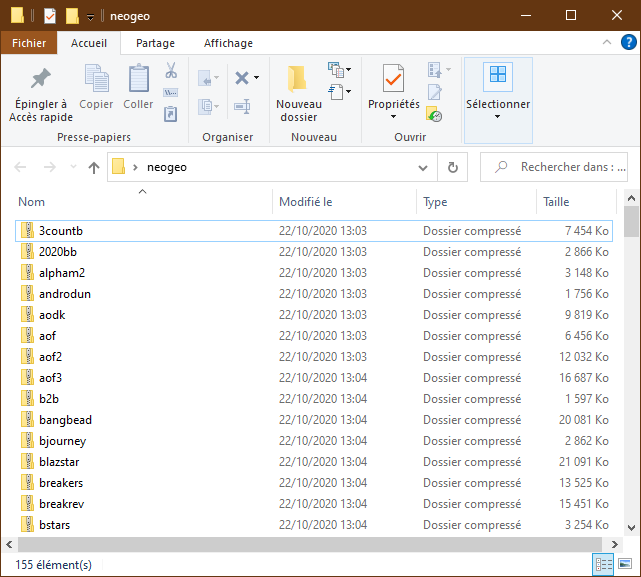Viewport: 641px width, 577px height.
Task: Click the copy path icon
Action: (x=170, y=92)
